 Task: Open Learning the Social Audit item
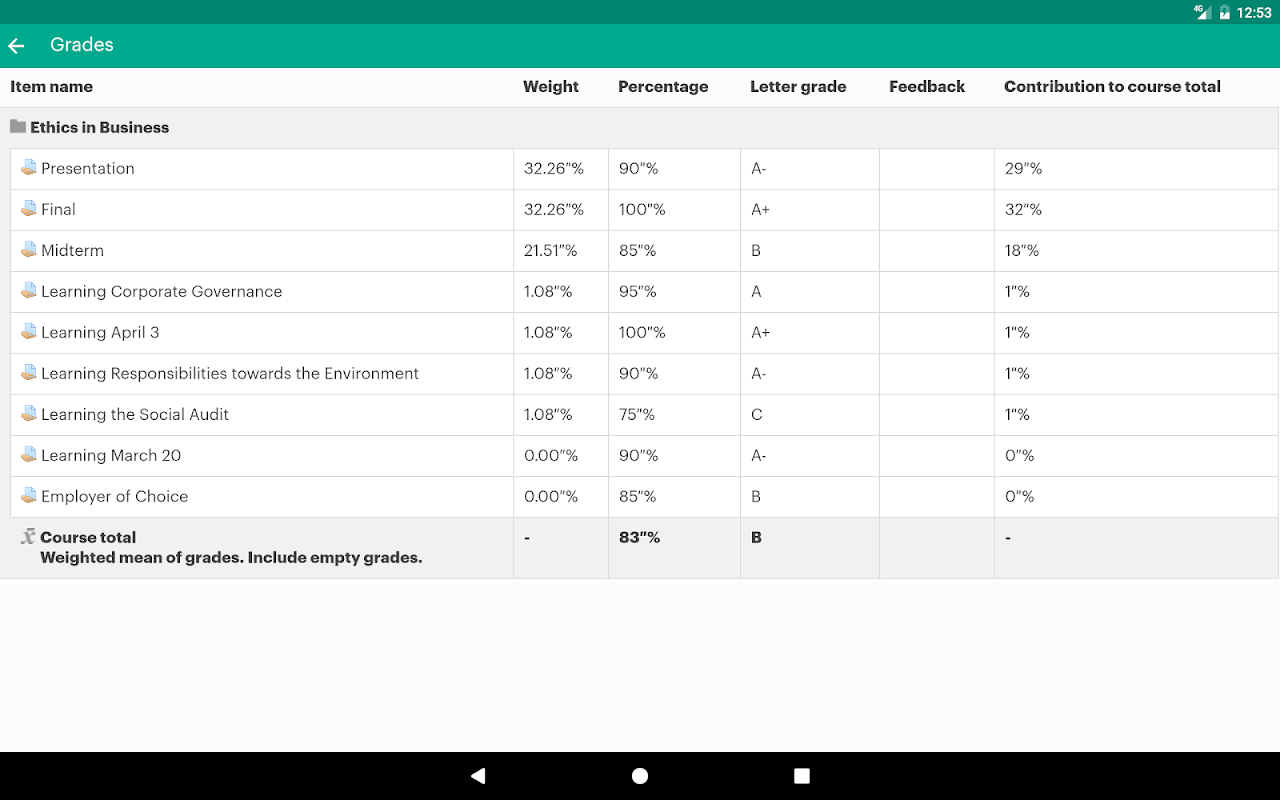(x=135, y=414)
